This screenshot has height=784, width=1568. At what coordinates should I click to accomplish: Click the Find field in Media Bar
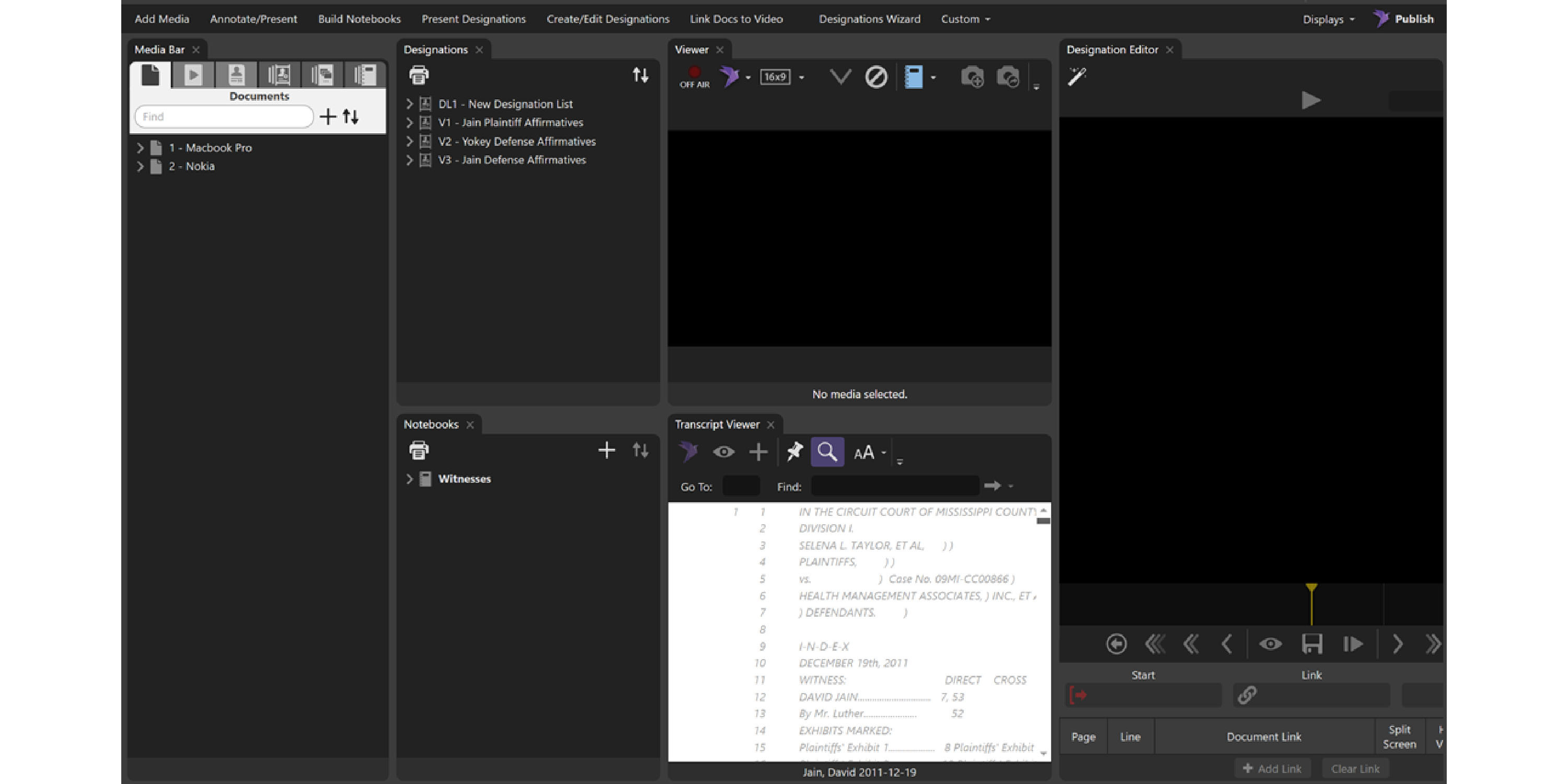224,116
